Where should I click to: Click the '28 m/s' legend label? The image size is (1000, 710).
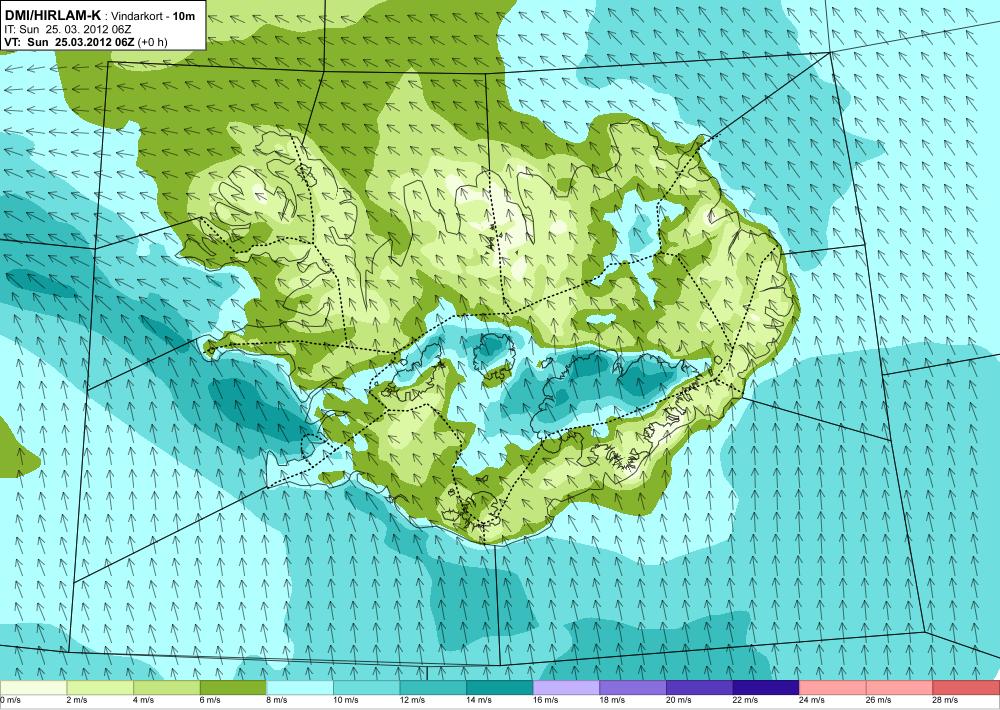coord(945,700)
